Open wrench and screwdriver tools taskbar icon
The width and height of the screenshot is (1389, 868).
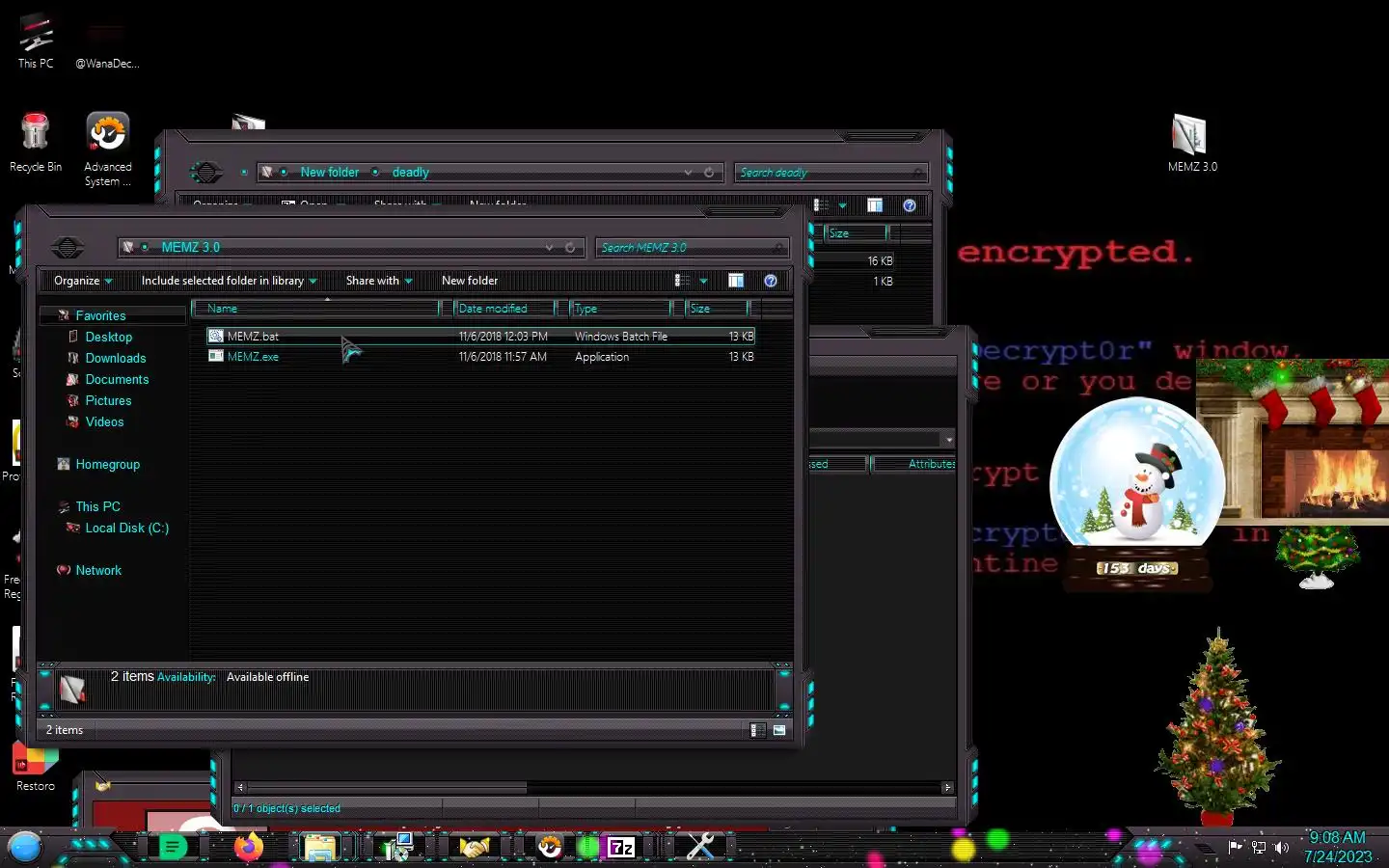click(701, 848)
